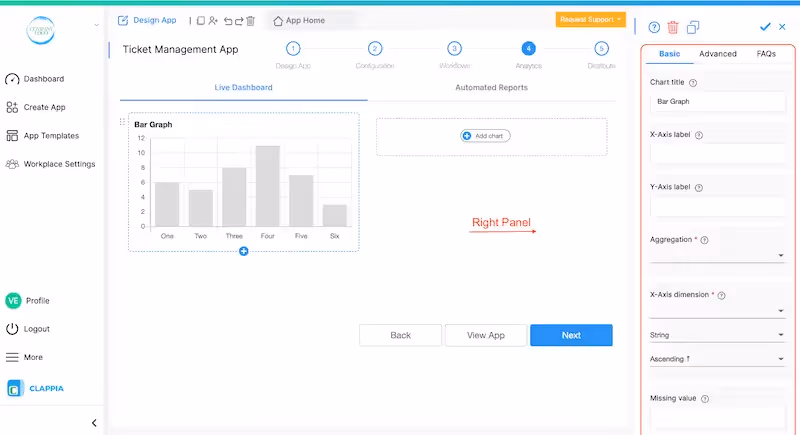The image size is (800, 435).
Task: Click the Back button
Action: click(401, 335)
